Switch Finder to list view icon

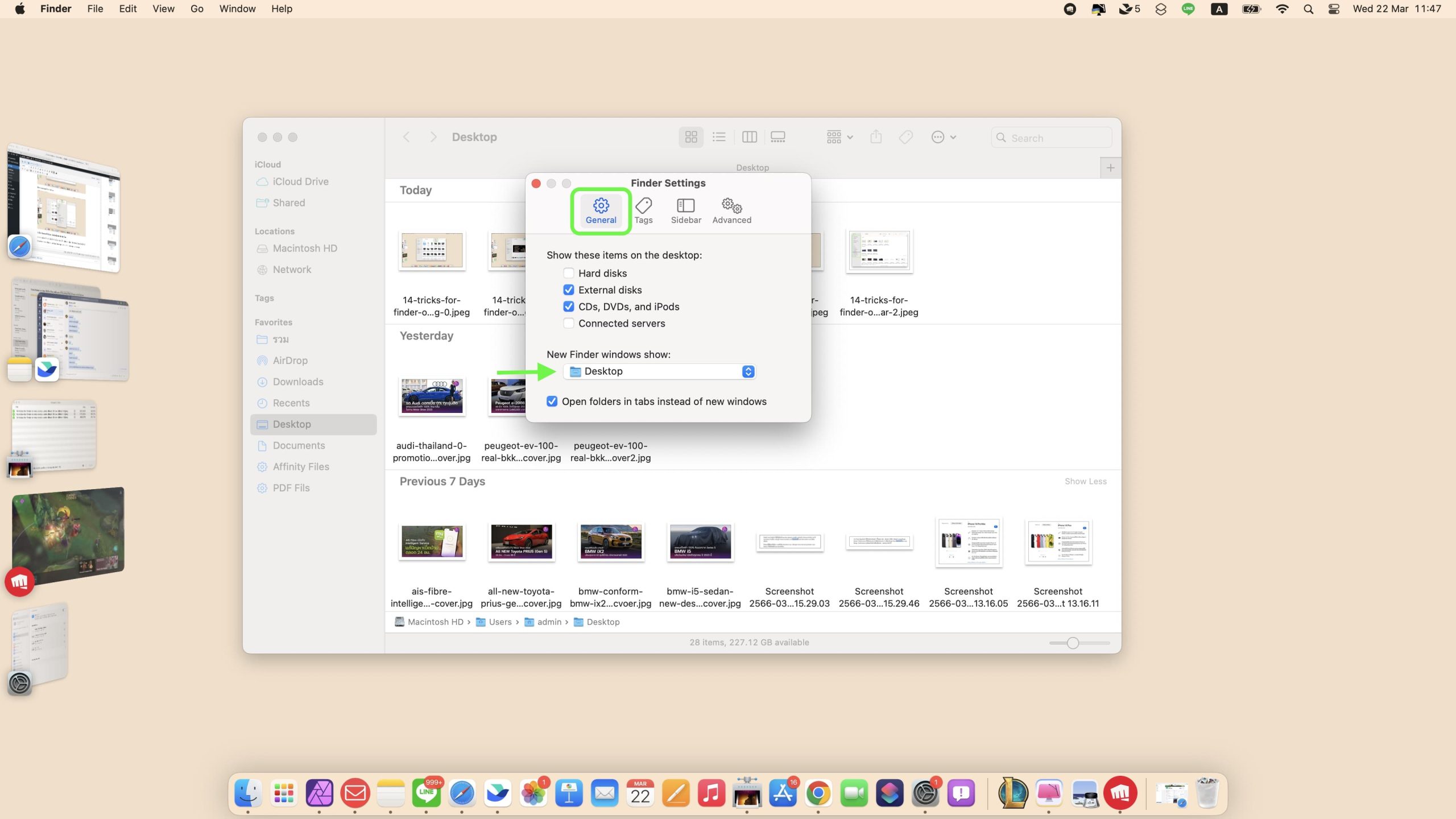719,137
